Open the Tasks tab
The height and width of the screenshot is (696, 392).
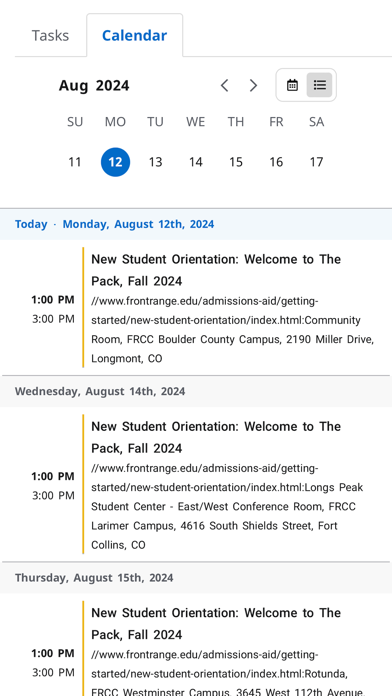[x=50, y=36]
